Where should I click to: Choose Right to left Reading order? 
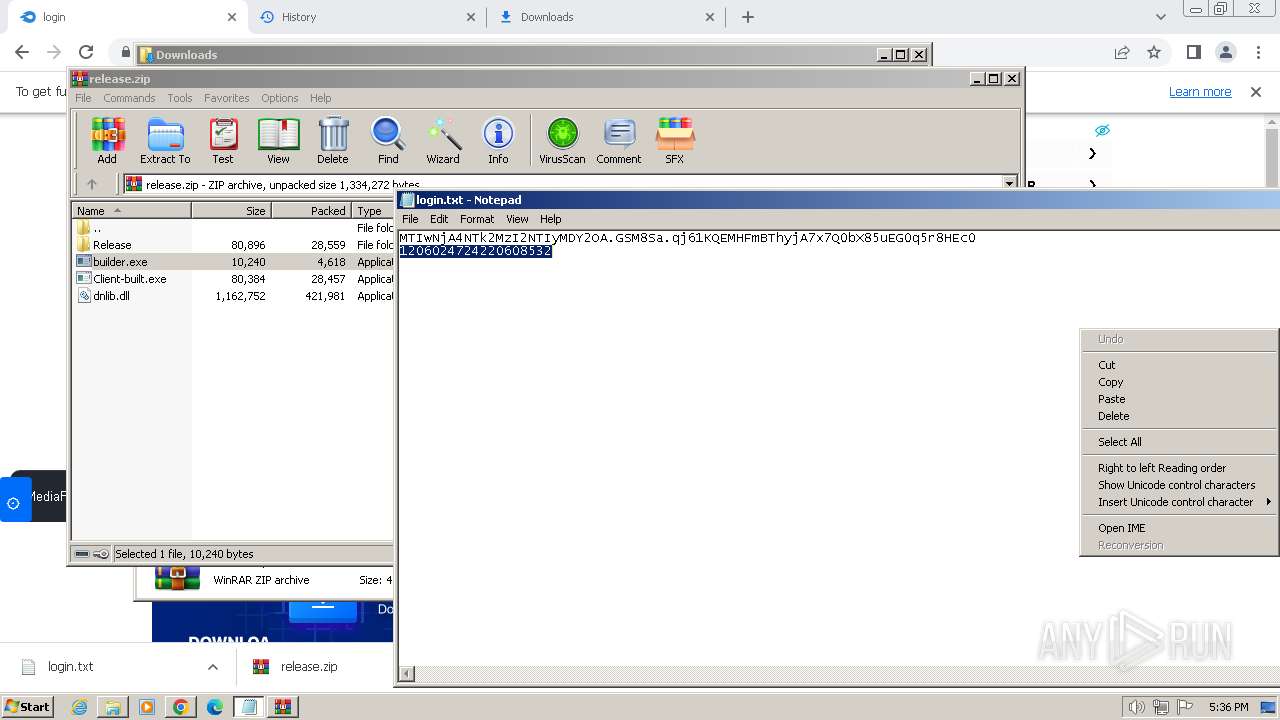[1162, 468]
